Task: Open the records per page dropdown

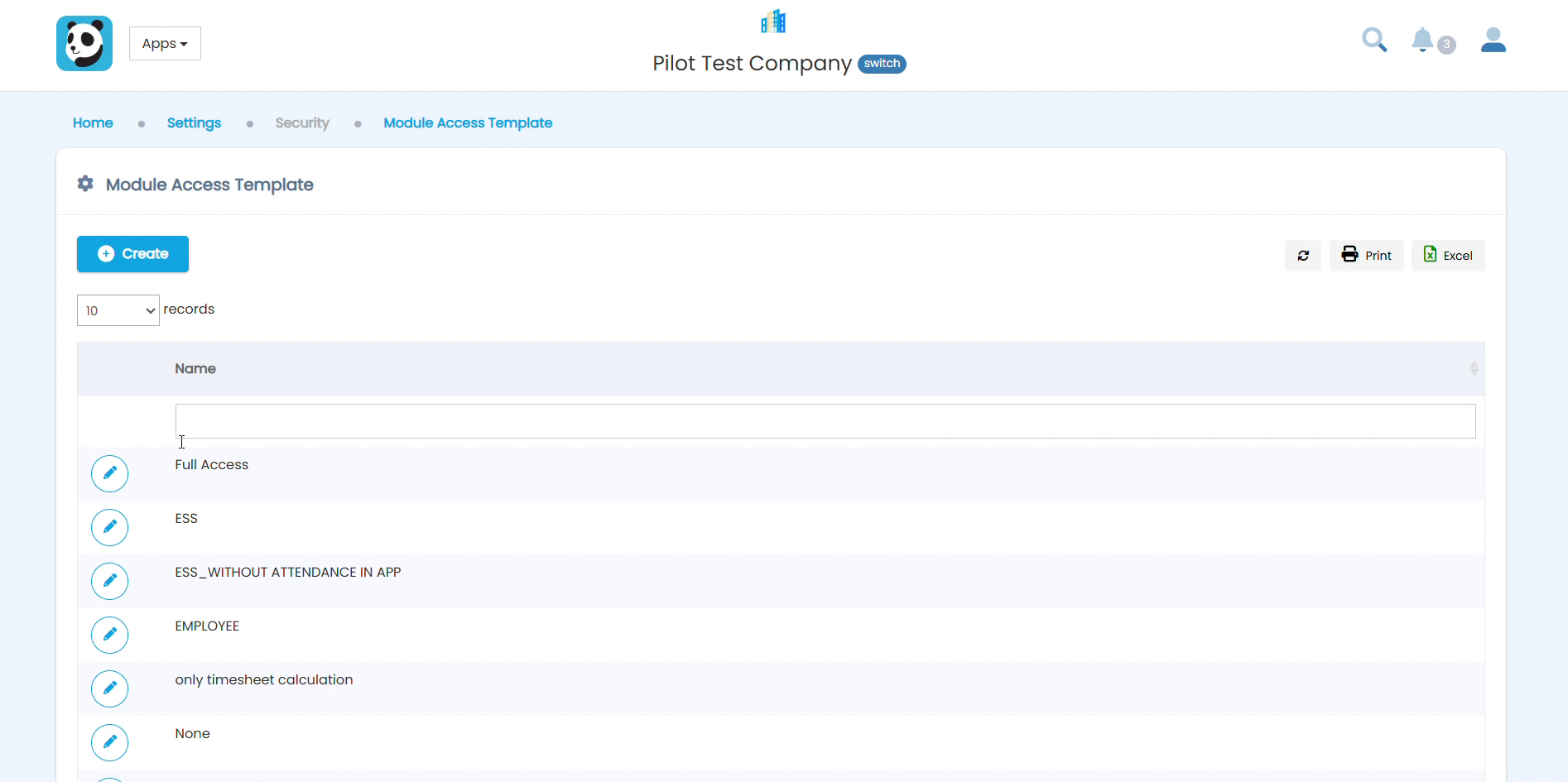Action: tap(118, 310)
